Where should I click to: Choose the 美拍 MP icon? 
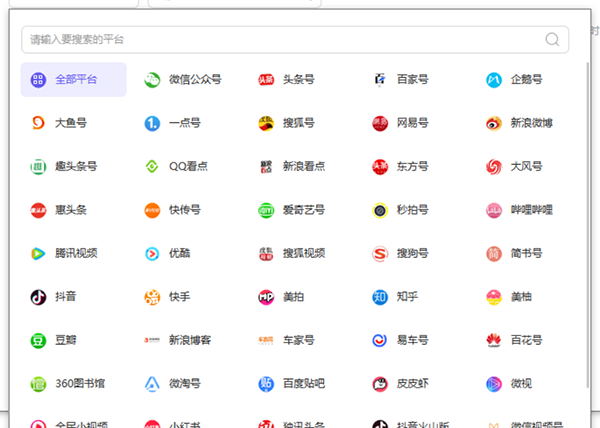(266, 297)
